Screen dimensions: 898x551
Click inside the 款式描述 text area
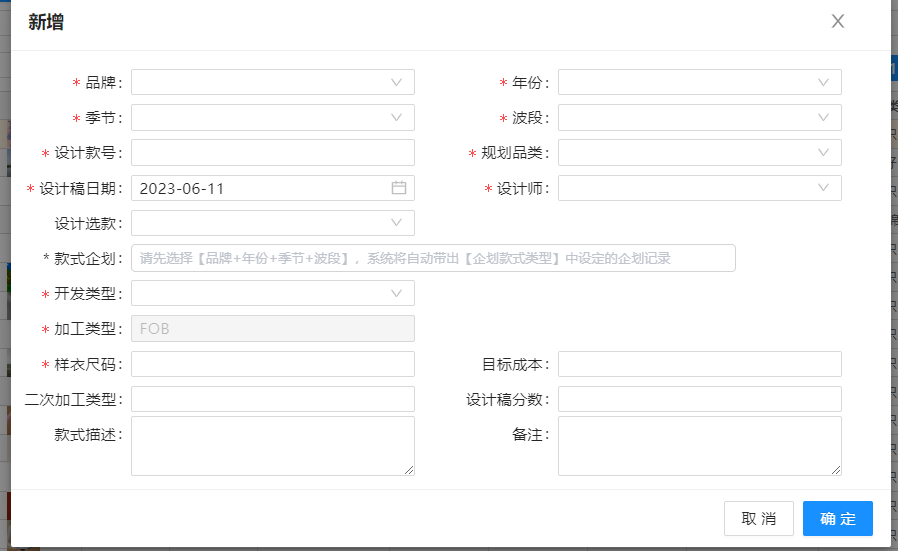(x=272, y=445)
